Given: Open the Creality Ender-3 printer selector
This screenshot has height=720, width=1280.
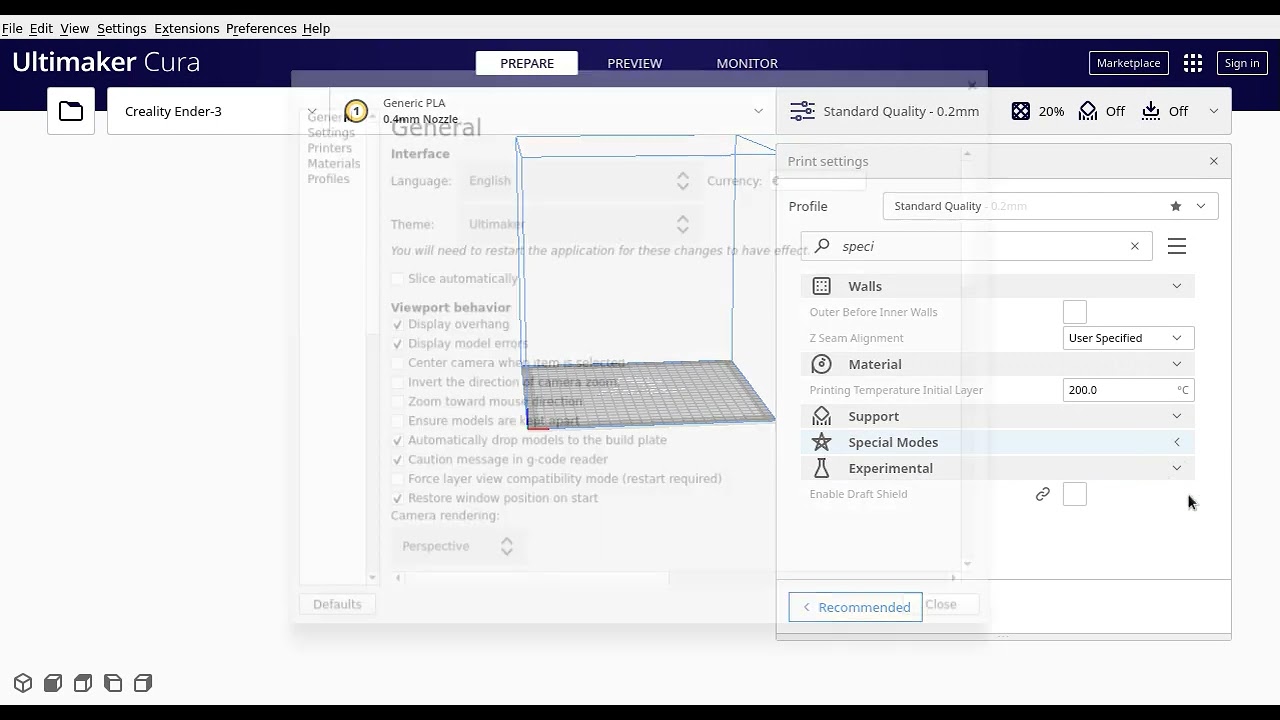Looking at the screenshot, I should pyautogui.click(x=218, y=111).
